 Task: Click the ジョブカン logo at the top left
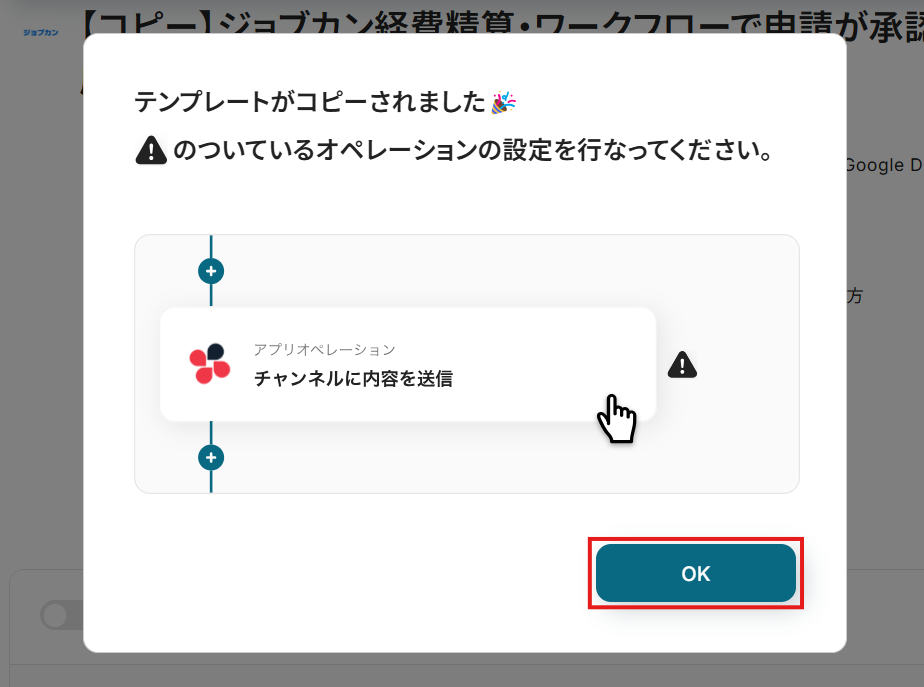(x=41, y=32)
